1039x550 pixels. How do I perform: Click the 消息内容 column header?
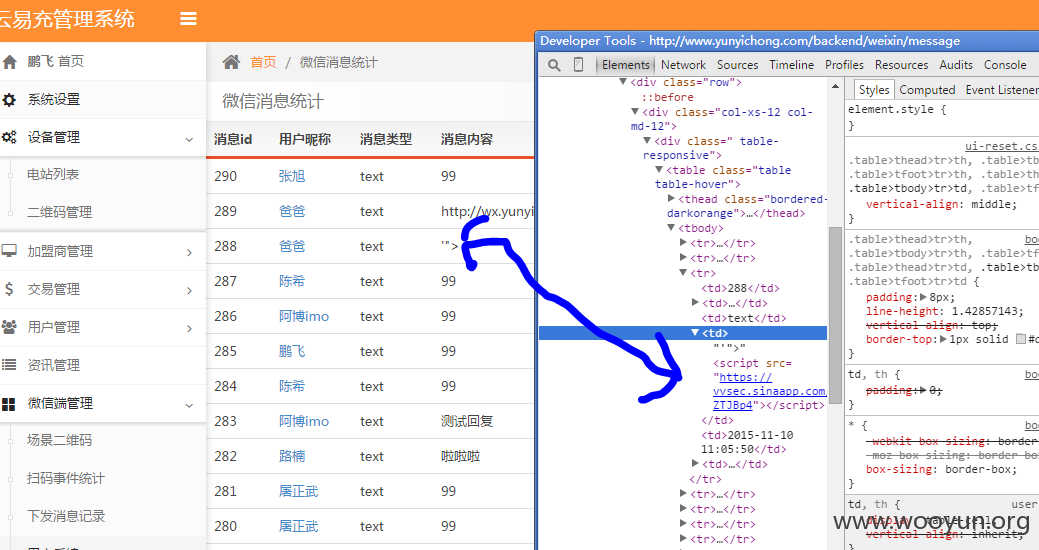(467, 139)
